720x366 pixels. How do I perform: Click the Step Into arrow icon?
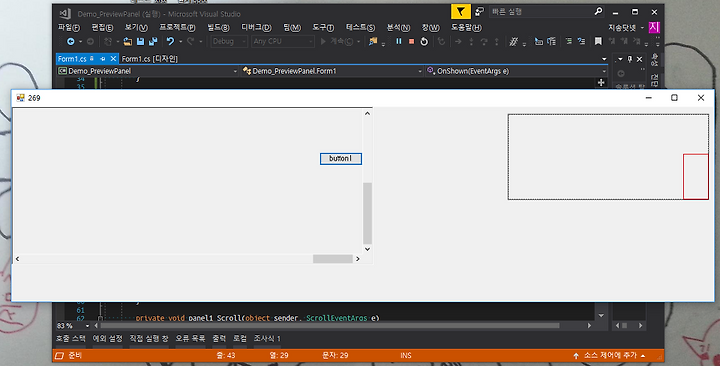[x=471, y=41]
